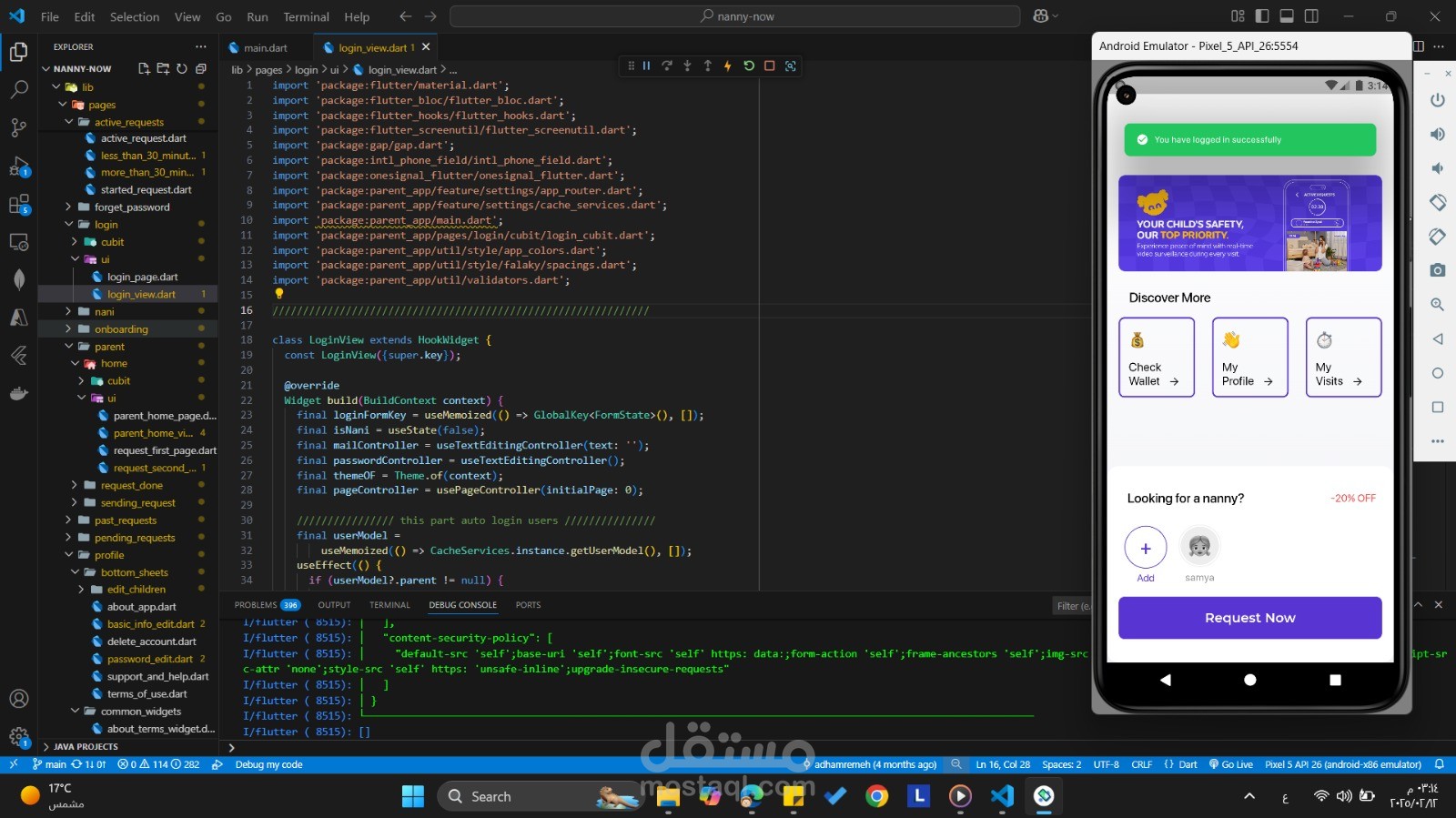
Task: Open the Search view in activity bar
Action: coord(18,89)
